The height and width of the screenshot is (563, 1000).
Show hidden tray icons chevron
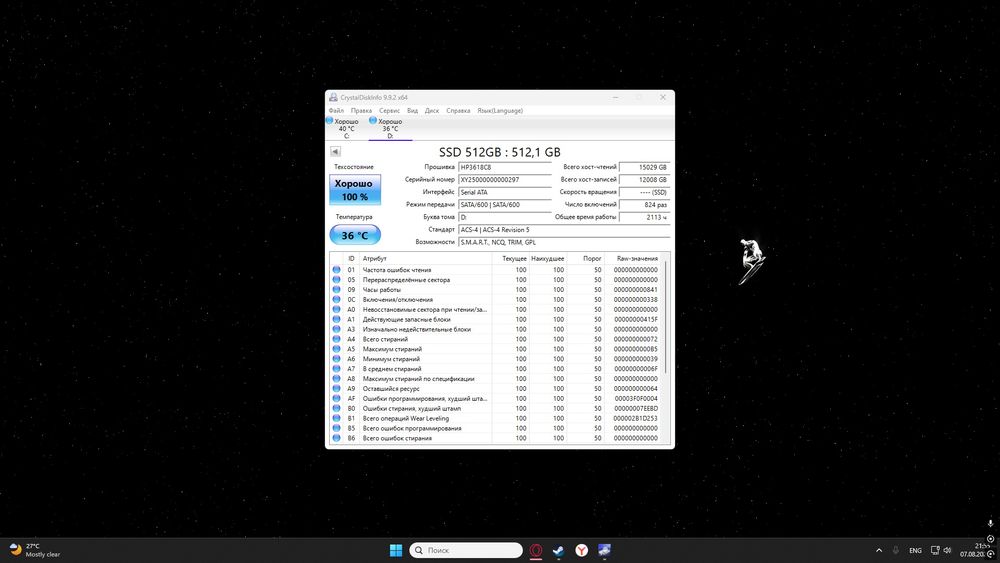tap(879, 550)
